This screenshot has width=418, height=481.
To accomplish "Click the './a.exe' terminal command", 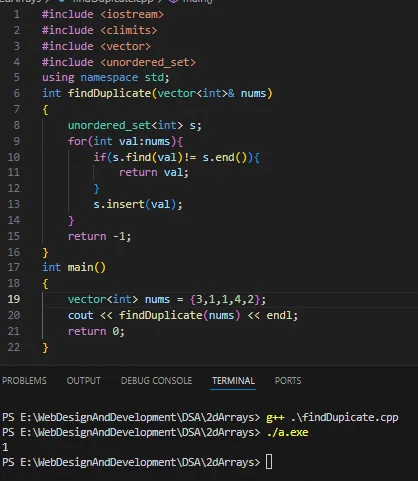I will (287, 432).
